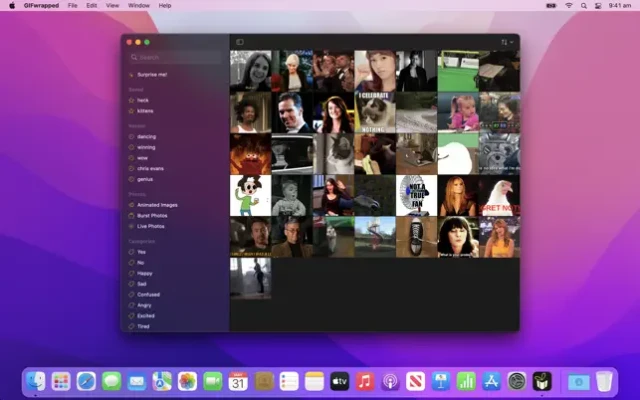This screenshot has height=400, width=640.
Task: Open the sort order dropdown
Action: (x=507, y=42)
